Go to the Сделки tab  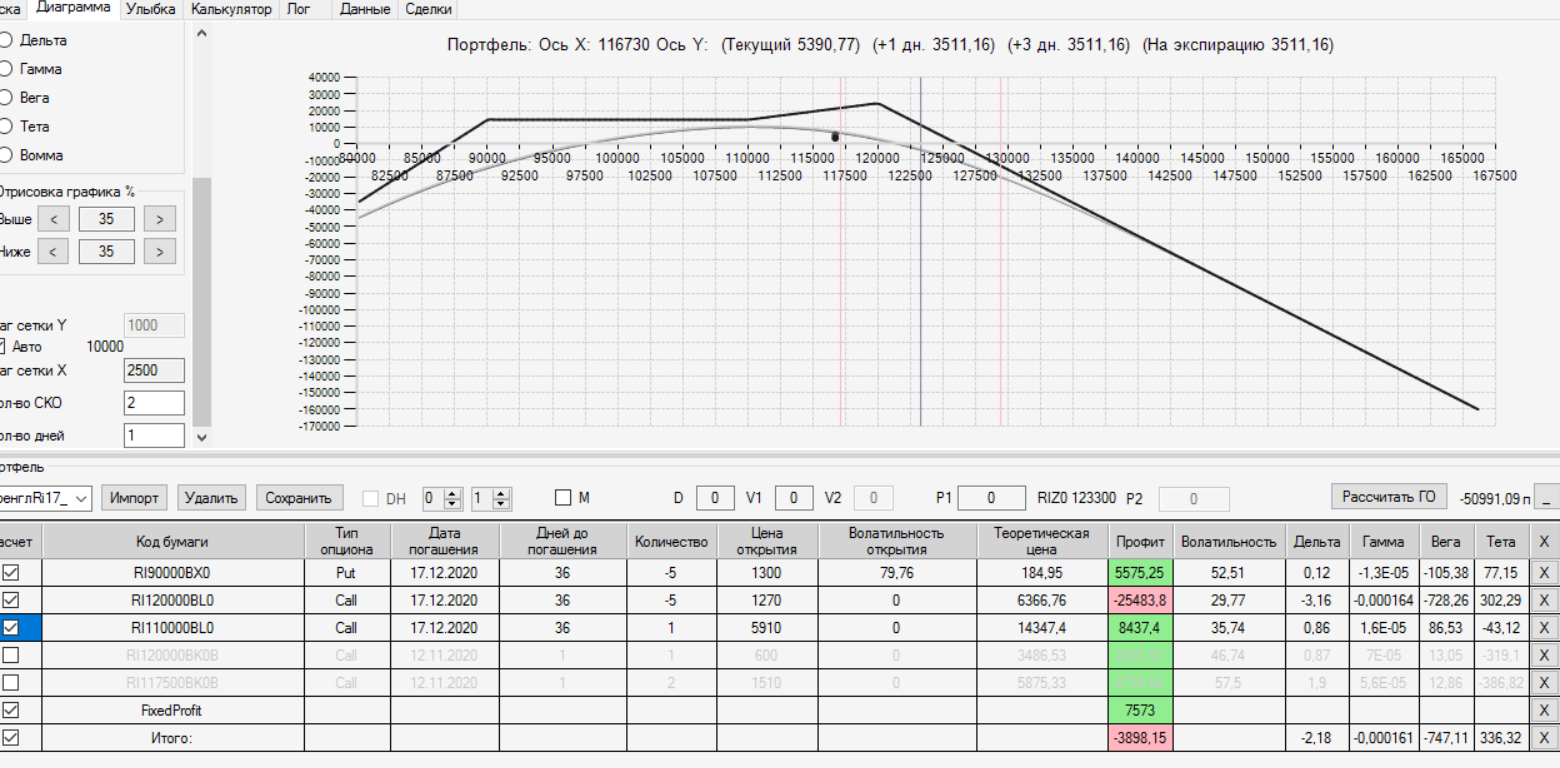point(428,9)
